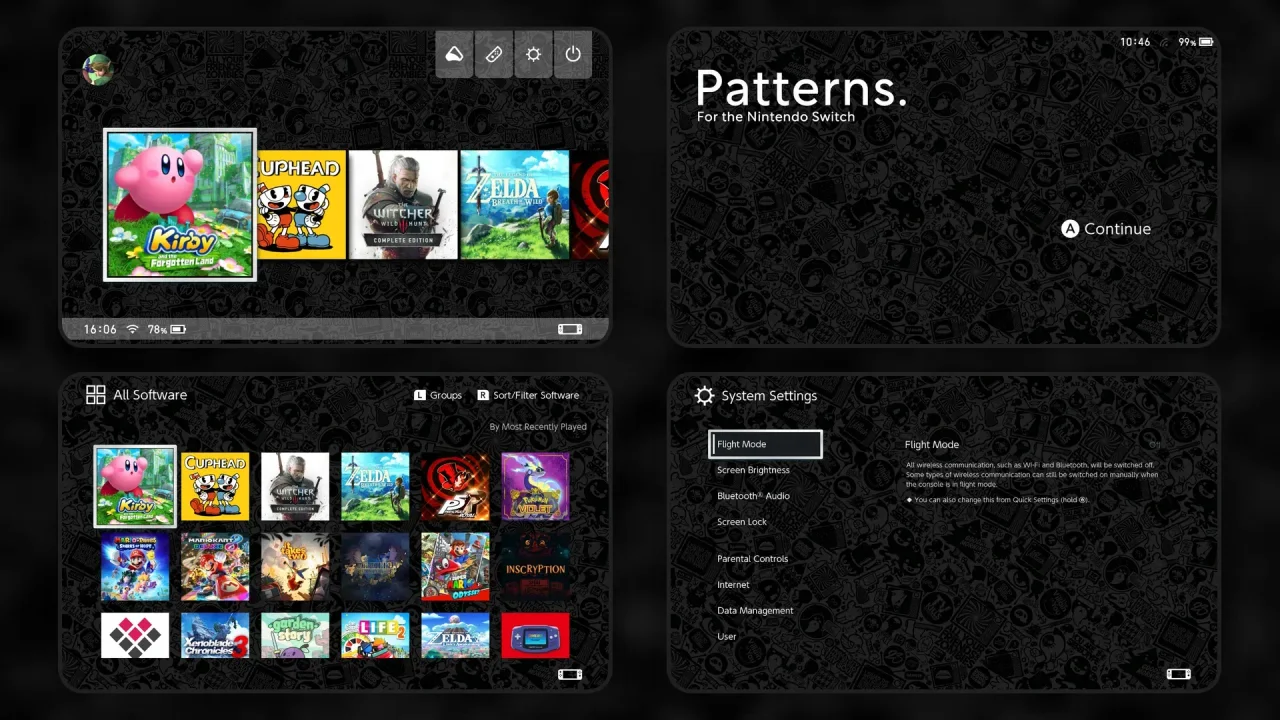Select User in System Settings
Viewport: 1280px width, 720px height.
[727, 637]
